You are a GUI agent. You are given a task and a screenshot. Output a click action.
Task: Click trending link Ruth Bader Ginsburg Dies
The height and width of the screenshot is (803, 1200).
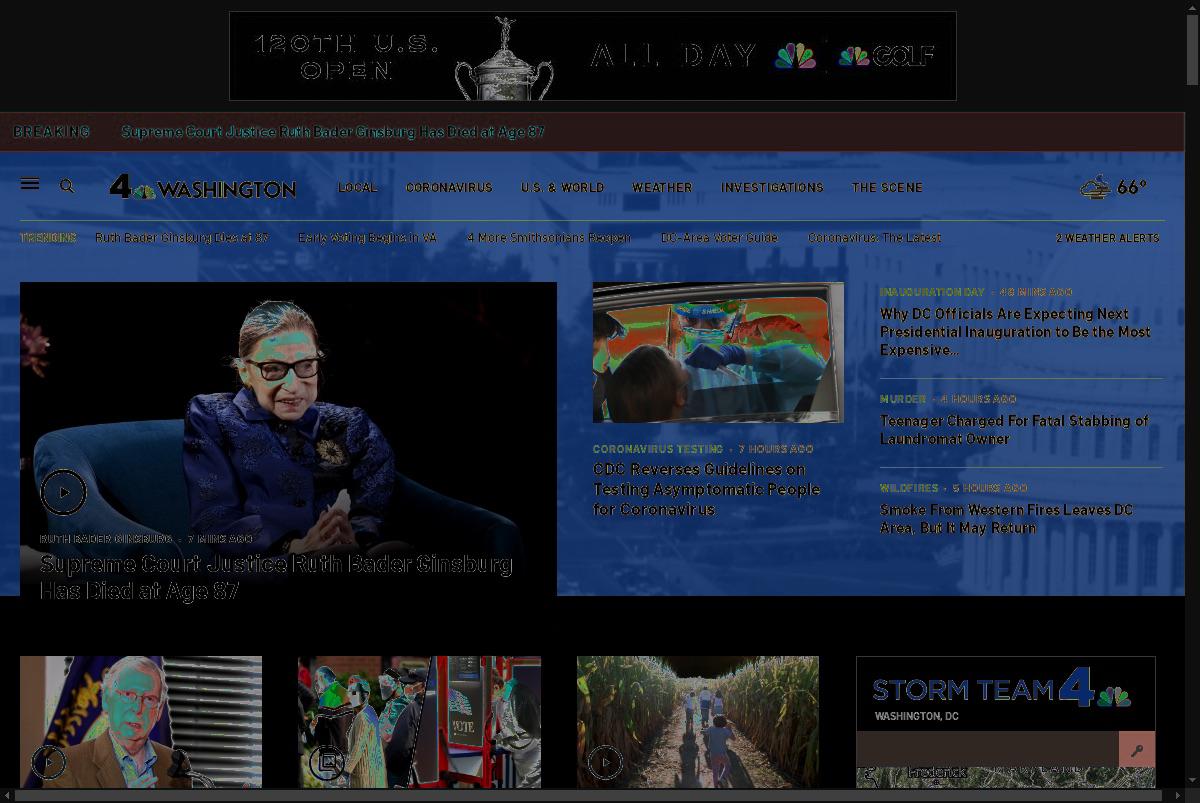click(x=182, y=238)
